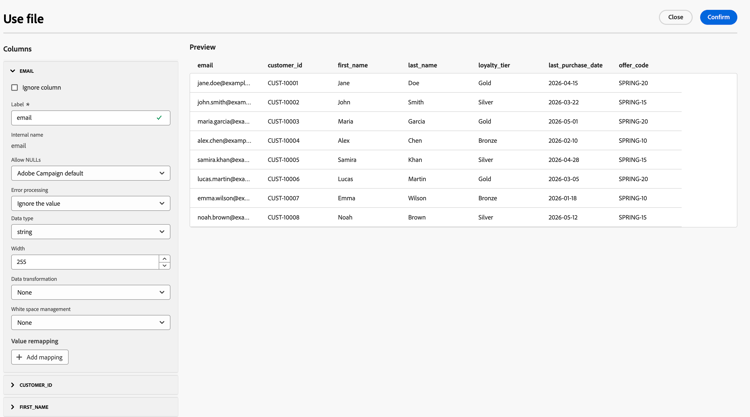Screen dimensions: 750x417
Task: Click the CUST-10008 cell
Action: coord(283,217)
